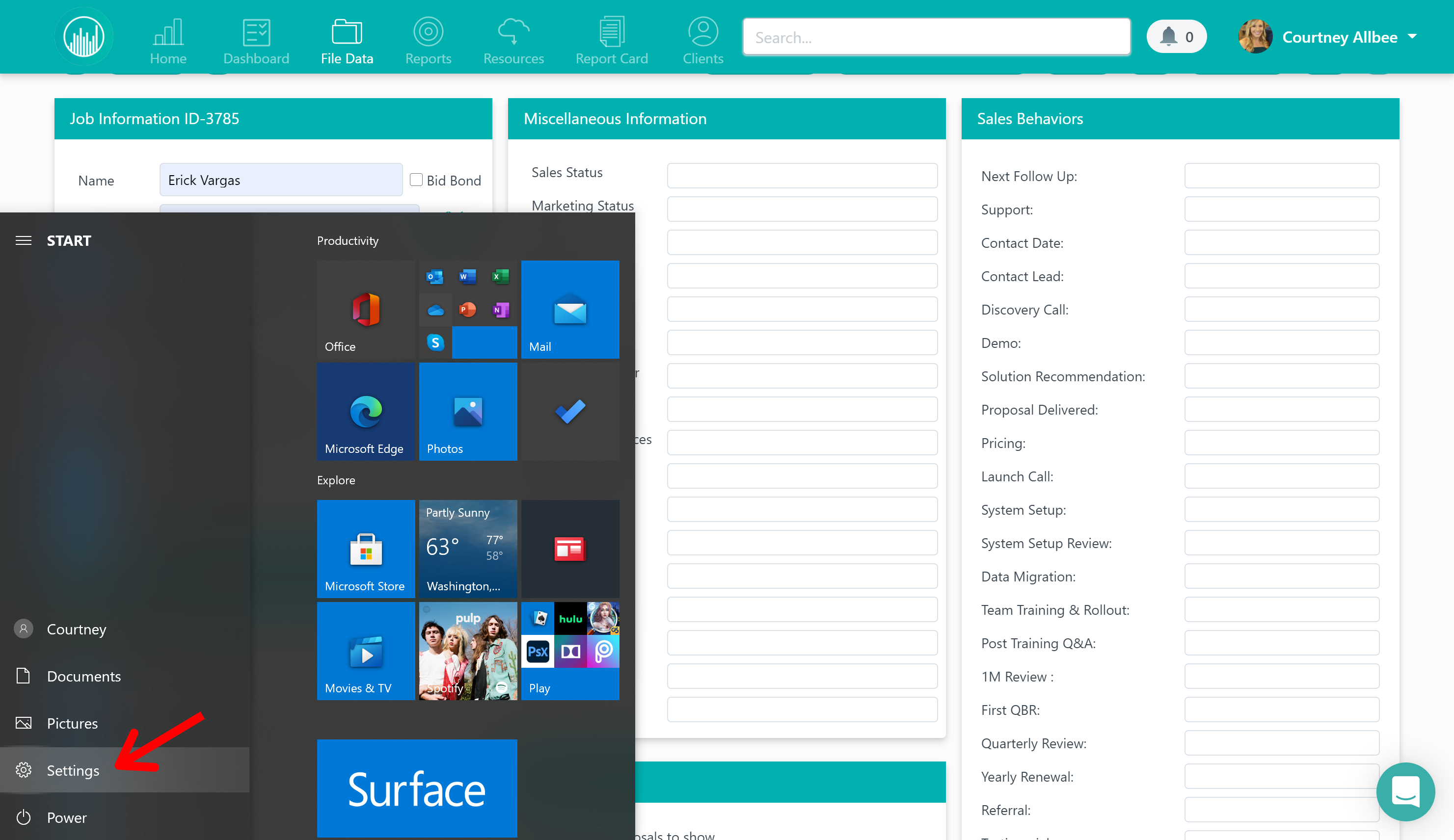Launch OneNote from the Office apps tile
Image resolution: width=1454 pixels, height=840 pixels.
[x=500, y=310]
